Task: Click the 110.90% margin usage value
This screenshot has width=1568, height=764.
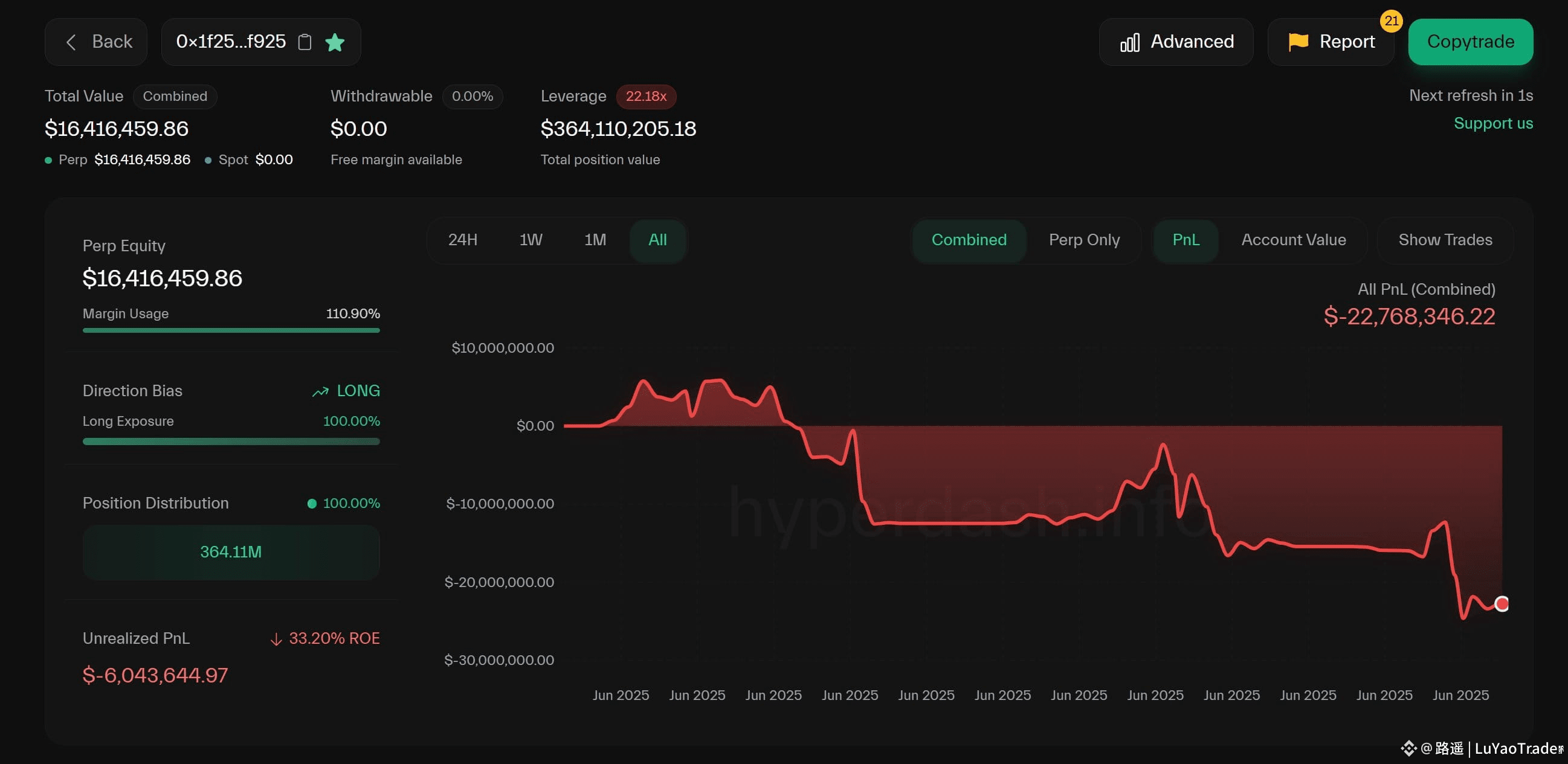Action: 353,314
